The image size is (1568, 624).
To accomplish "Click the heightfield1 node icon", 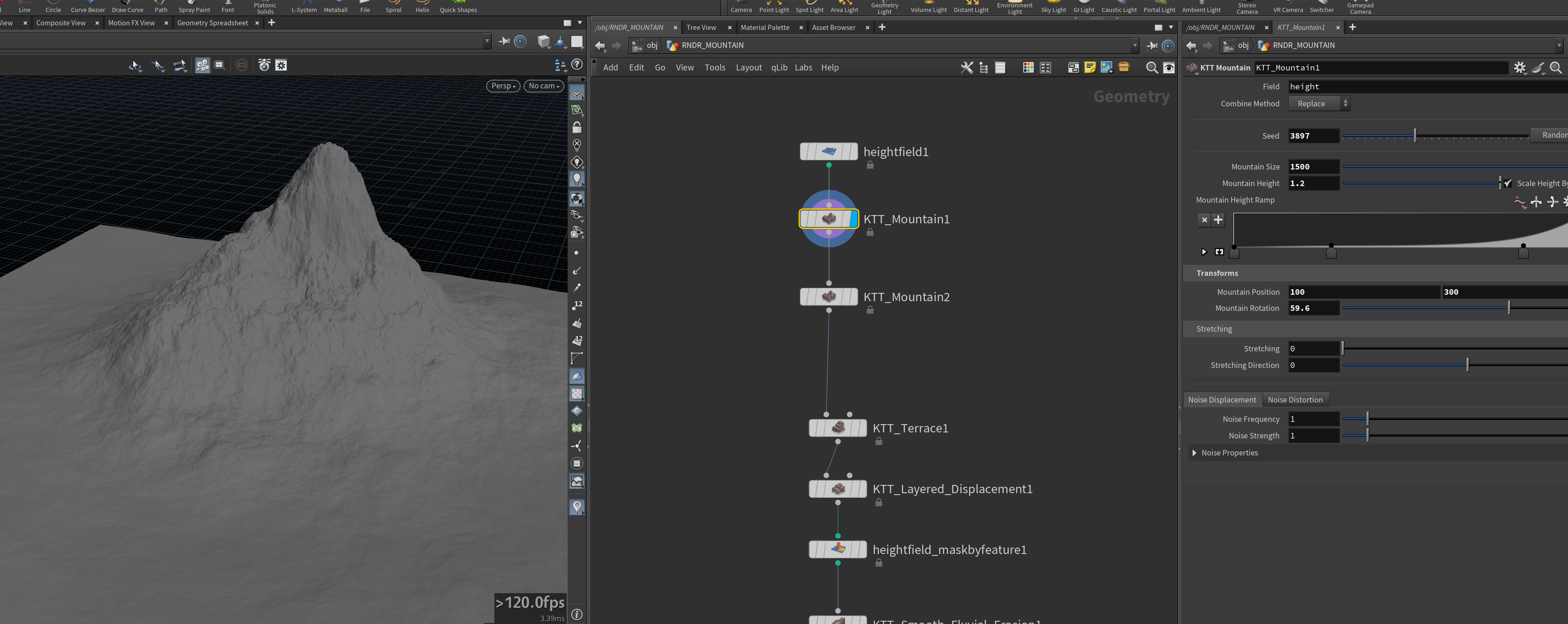I will [x=828, y=152].
